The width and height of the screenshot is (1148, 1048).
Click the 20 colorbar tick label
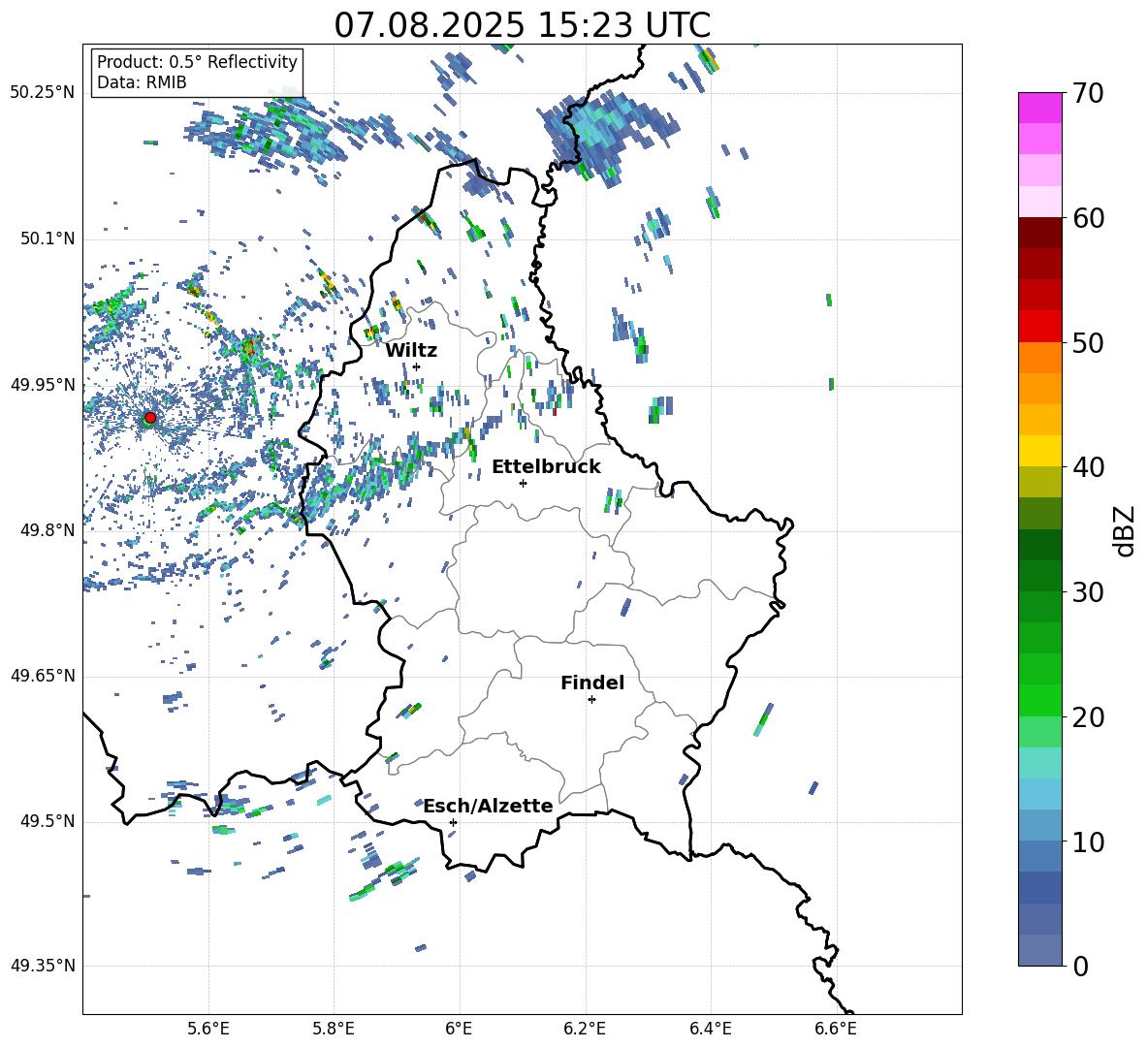(x=1089, y=716)
